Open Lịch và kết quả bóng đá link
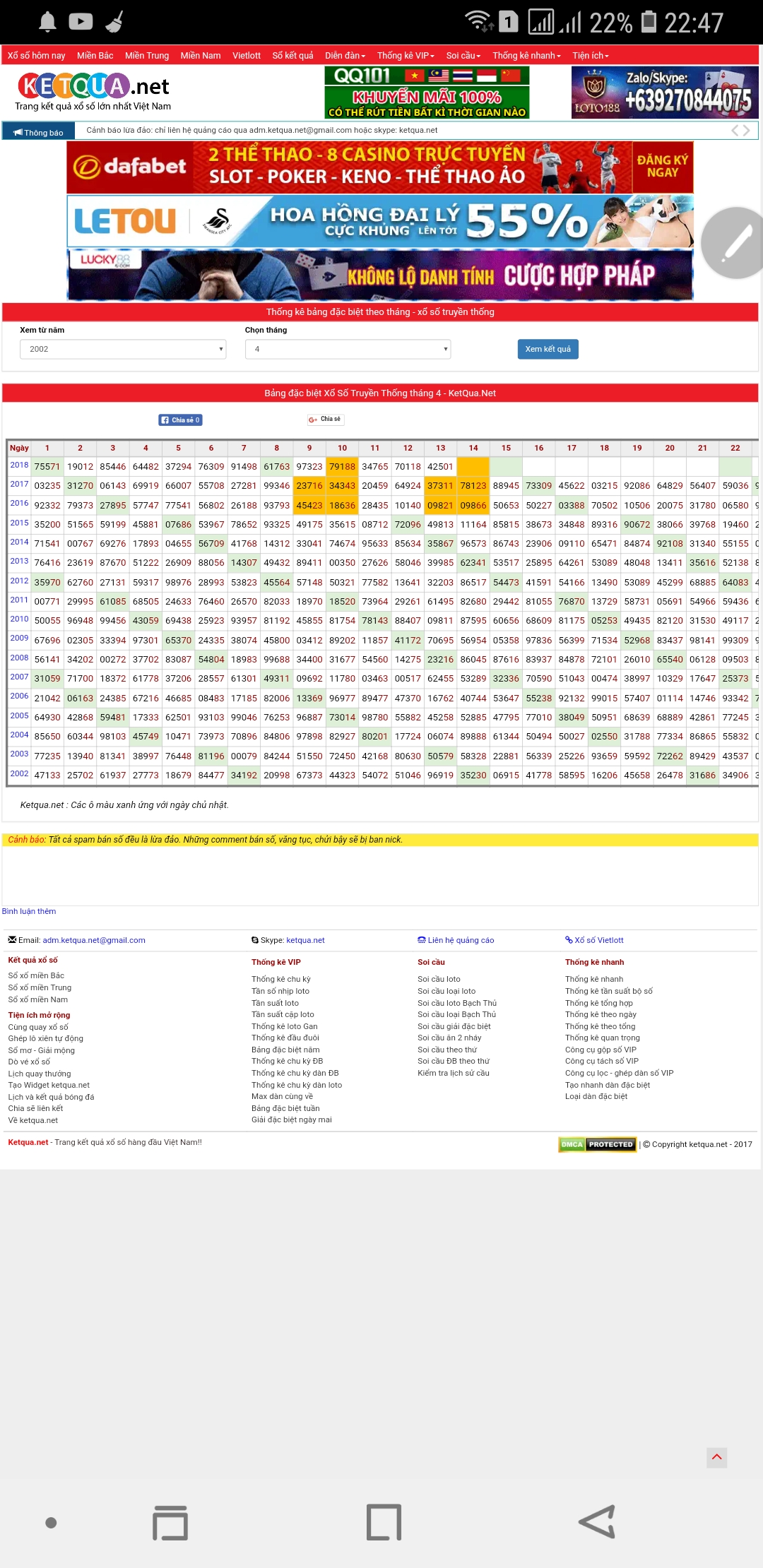 pos(51,1097)
